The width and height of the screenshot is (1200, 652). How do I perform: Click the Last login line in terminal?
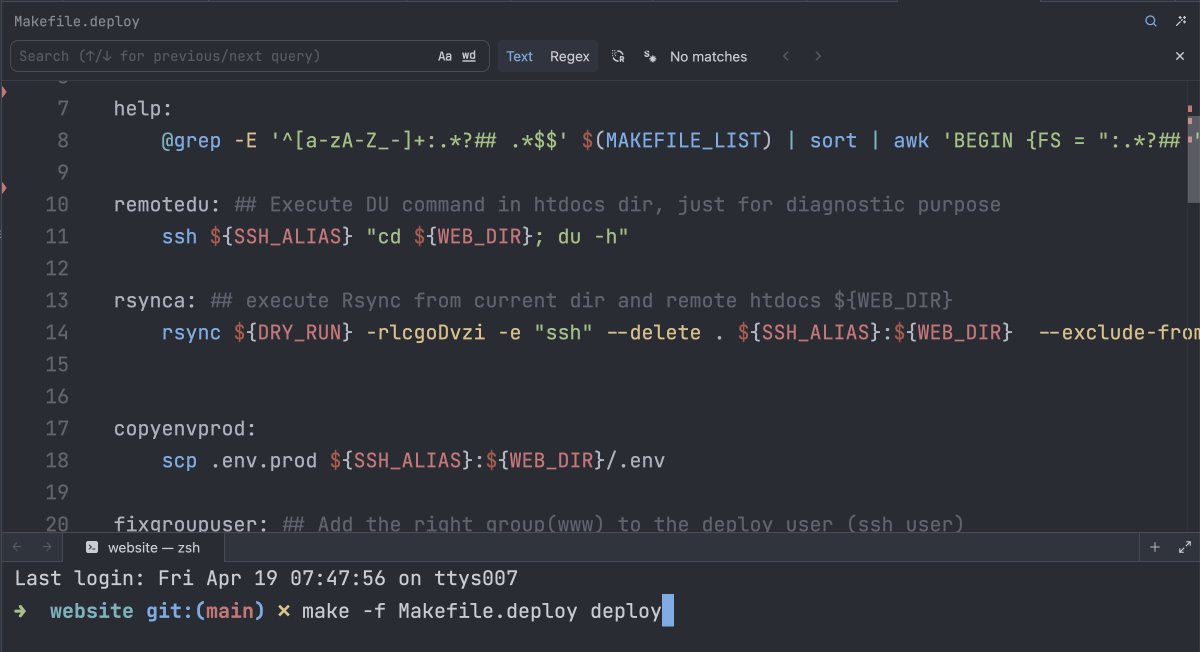coord(266,578)
